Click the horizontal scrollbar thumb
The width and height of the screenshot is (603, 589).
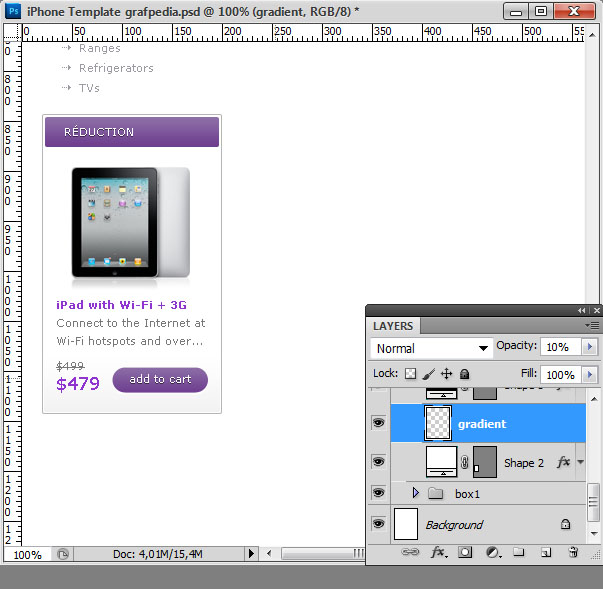[322, 554]
